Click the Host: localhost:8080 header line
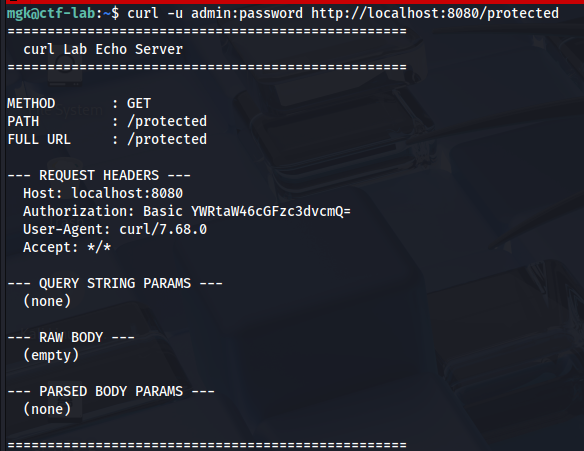This screenshot has width=584, height=451. click(103, 193)
